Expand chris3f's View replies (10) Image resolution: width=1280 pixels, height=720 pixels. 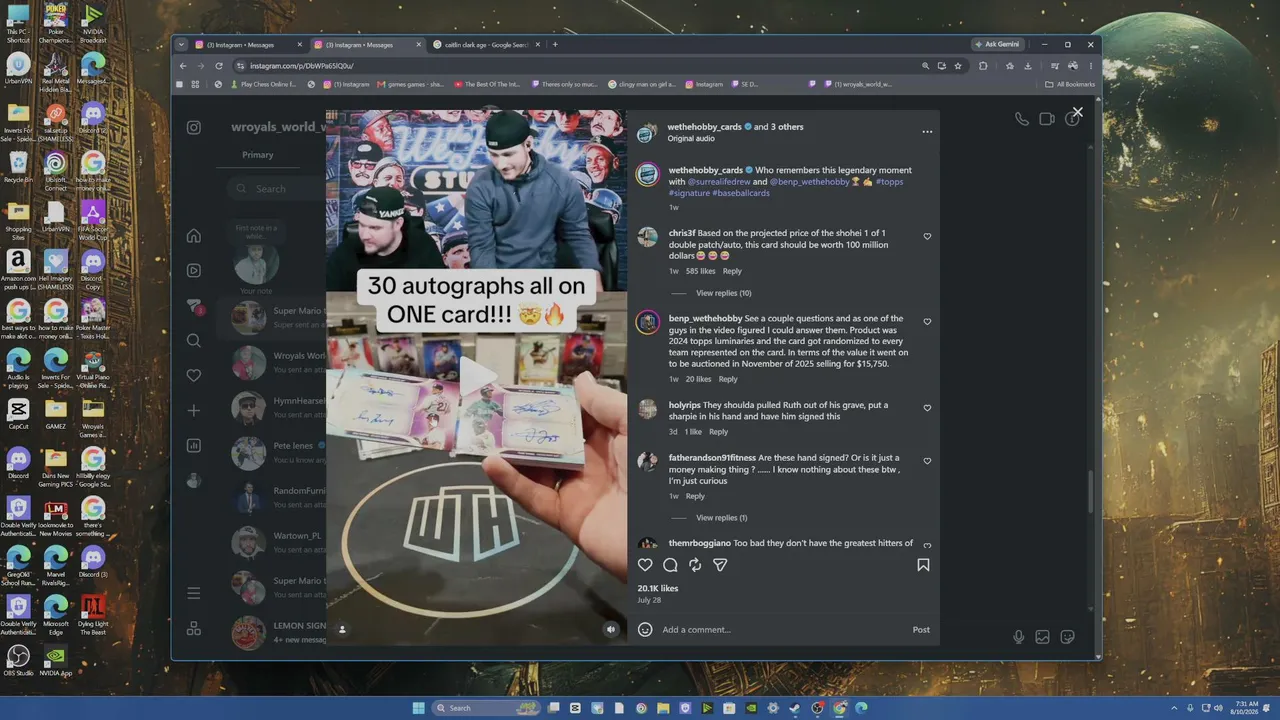tap(724, 293)
